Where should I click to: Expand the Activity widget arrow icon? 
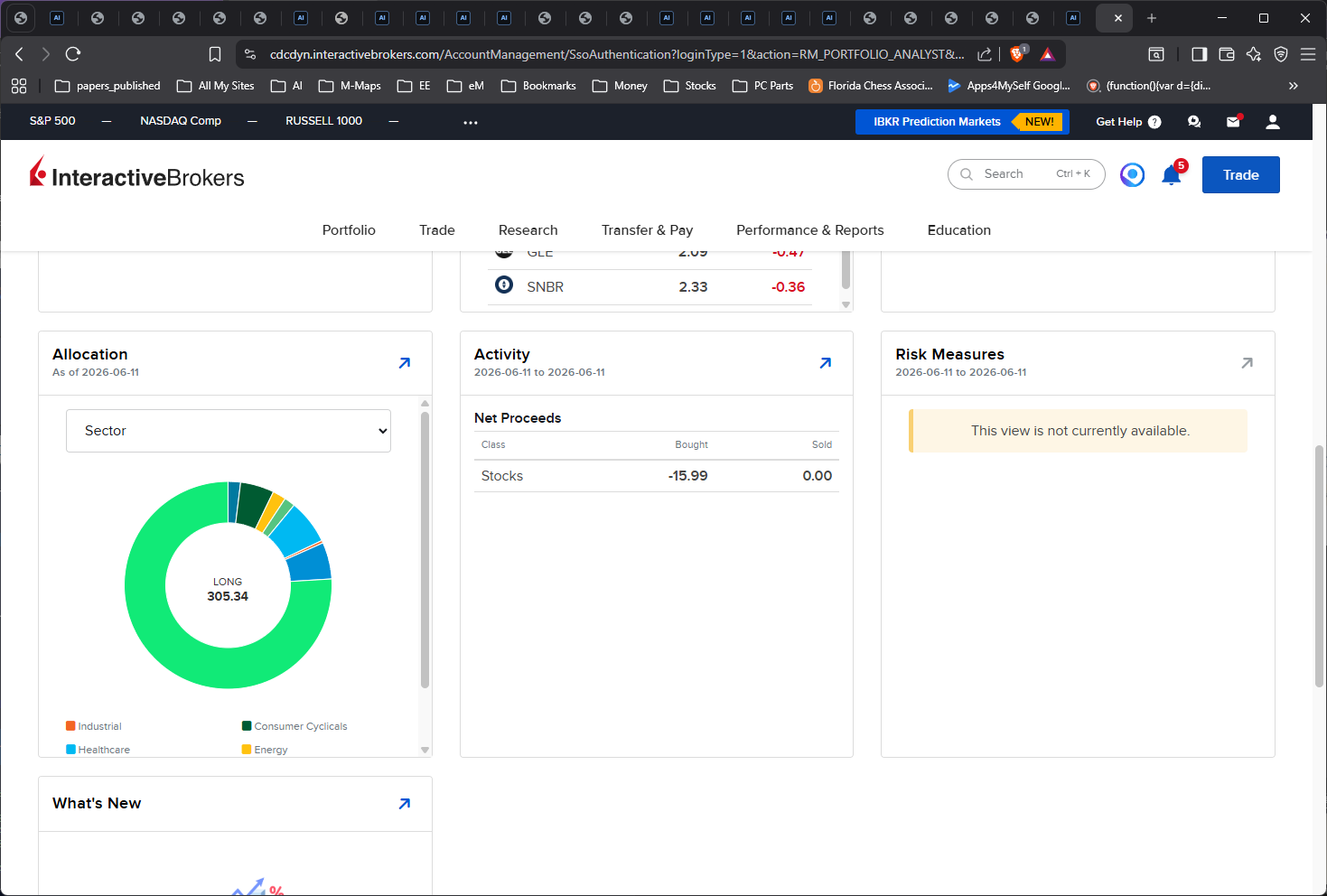point(826,363)
